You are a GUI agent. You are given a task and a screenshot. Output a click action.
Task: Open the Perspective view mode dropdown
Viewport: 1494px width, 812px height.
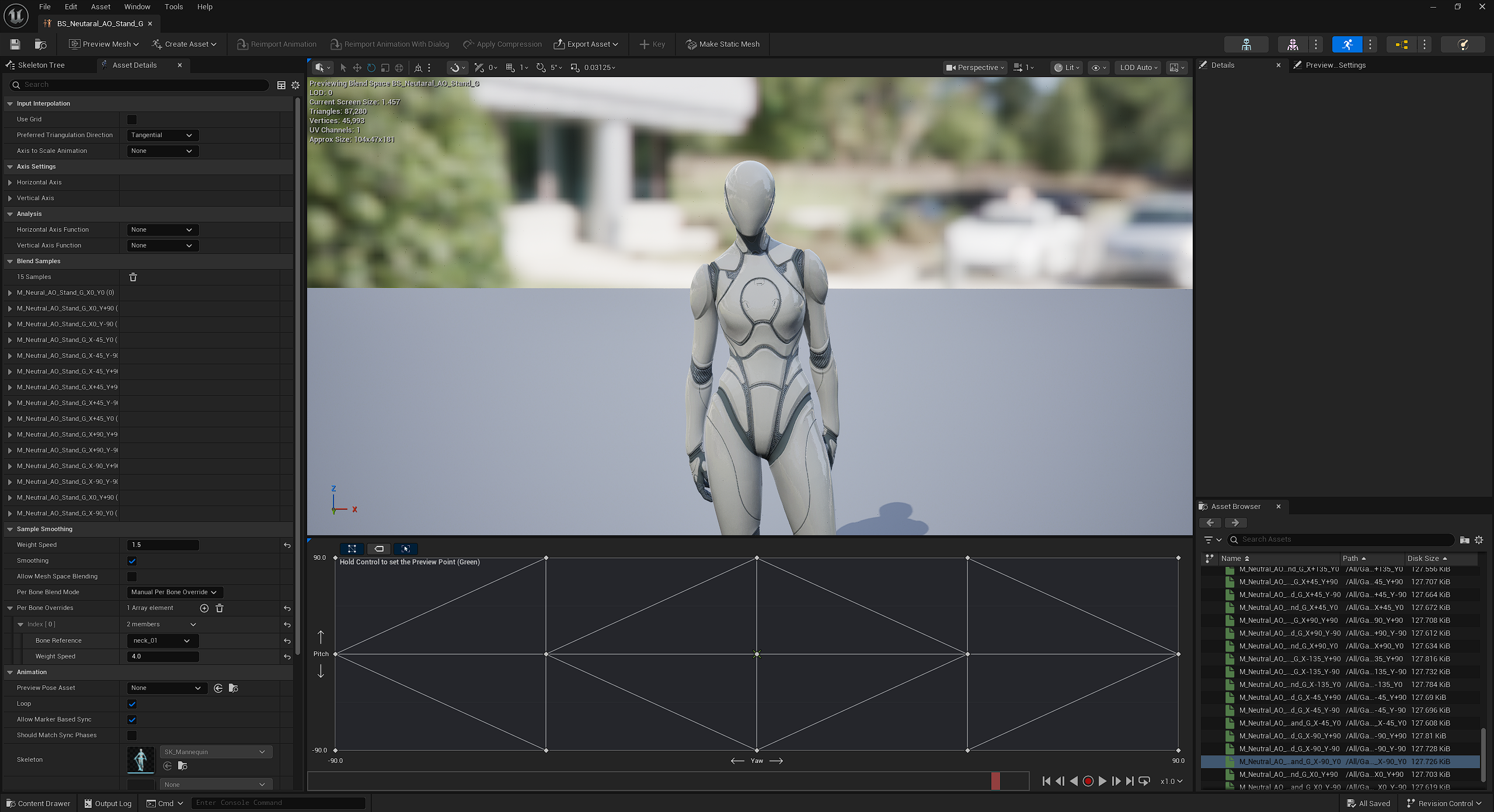click(974, 68)
